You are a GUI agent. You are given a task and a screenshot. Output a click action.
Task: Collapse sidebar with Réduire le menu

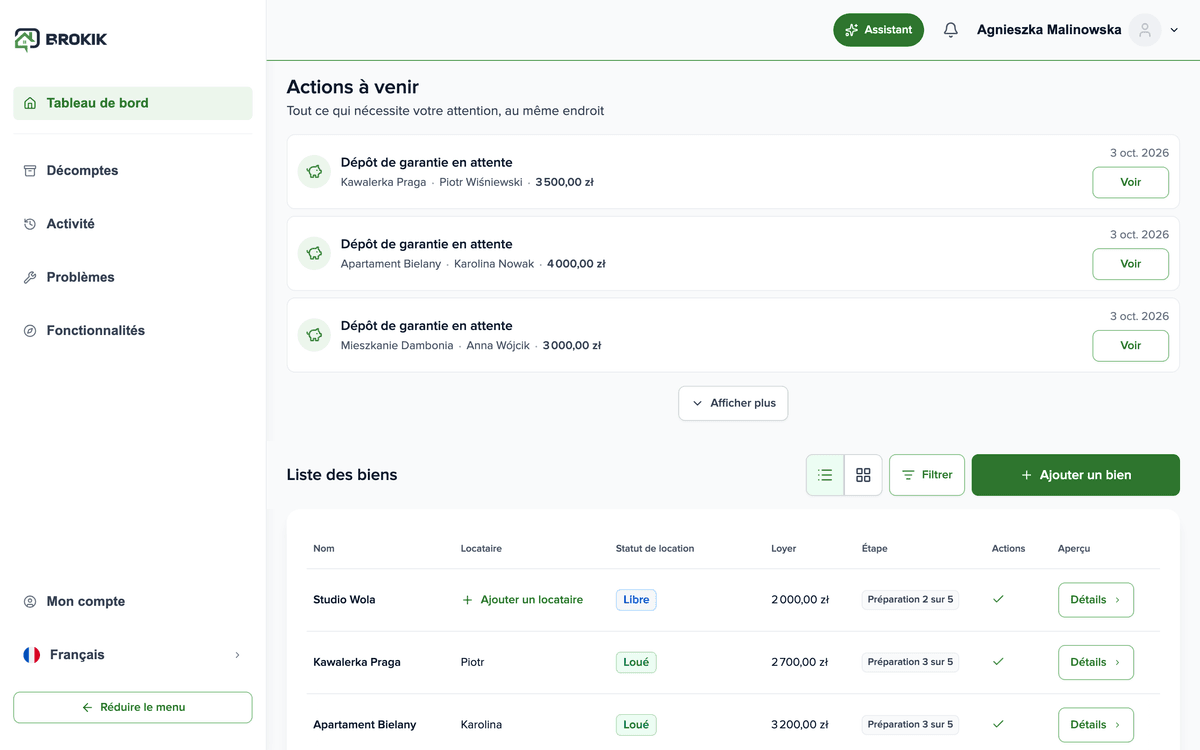(x=133, y=707)
